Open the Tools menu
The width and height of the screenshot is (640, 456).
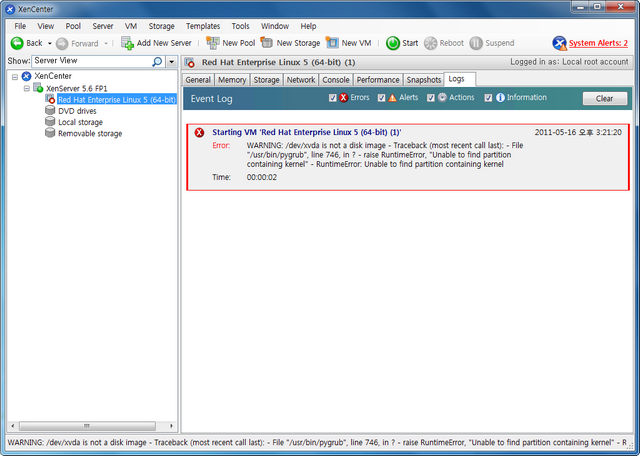tap(240, 26)
